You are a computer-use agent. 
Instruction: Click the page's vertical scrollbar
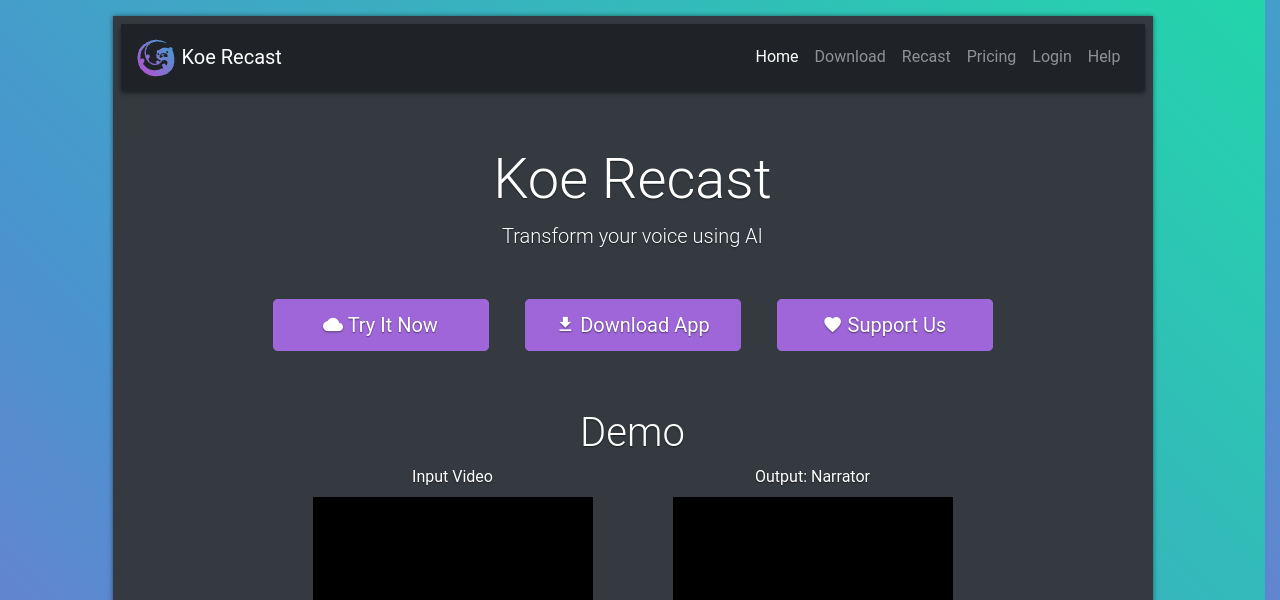[x=1271, y=300]
